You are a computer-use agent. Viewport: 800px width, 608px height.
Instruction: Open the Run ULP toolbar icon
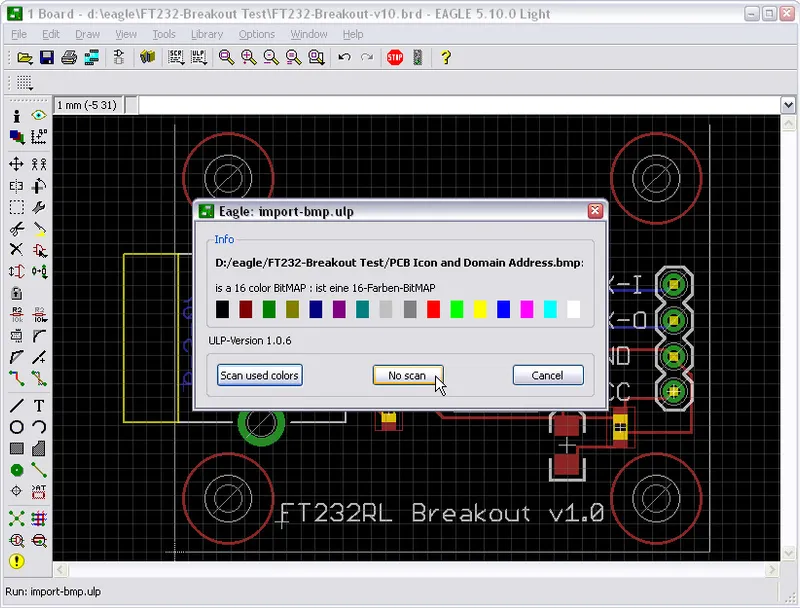197,57
